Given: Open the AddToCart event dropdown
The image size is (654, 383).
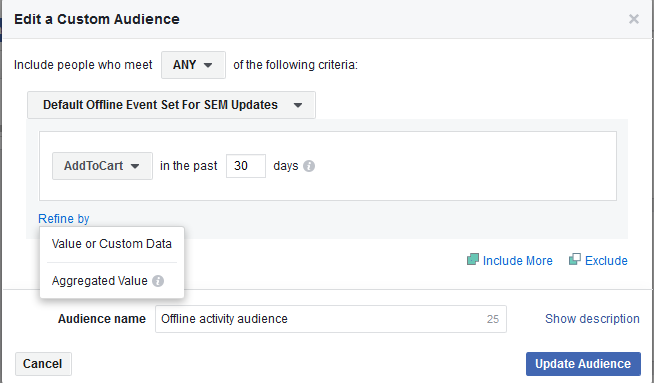Looking at the screenshot, I should pyautogui.click(x=102, y=166).
